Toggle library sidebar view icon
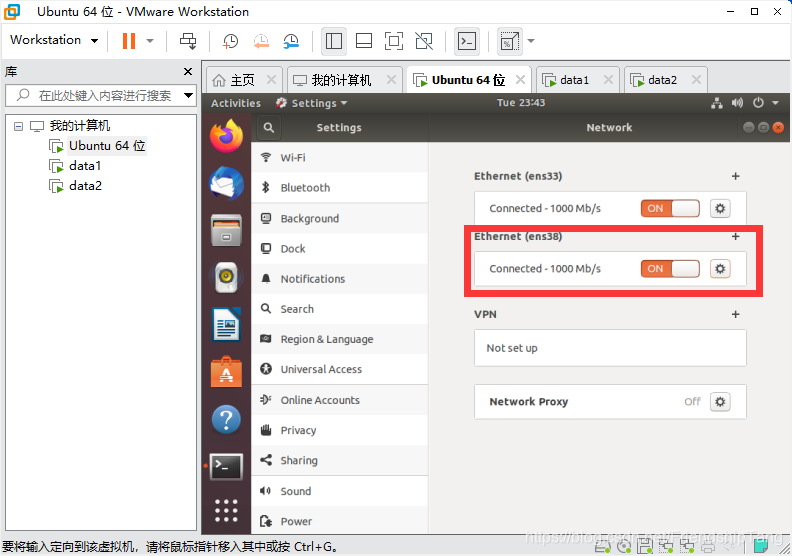Image resolution: width=792 pixels, height=556 pixels. (x=334, y=41)
